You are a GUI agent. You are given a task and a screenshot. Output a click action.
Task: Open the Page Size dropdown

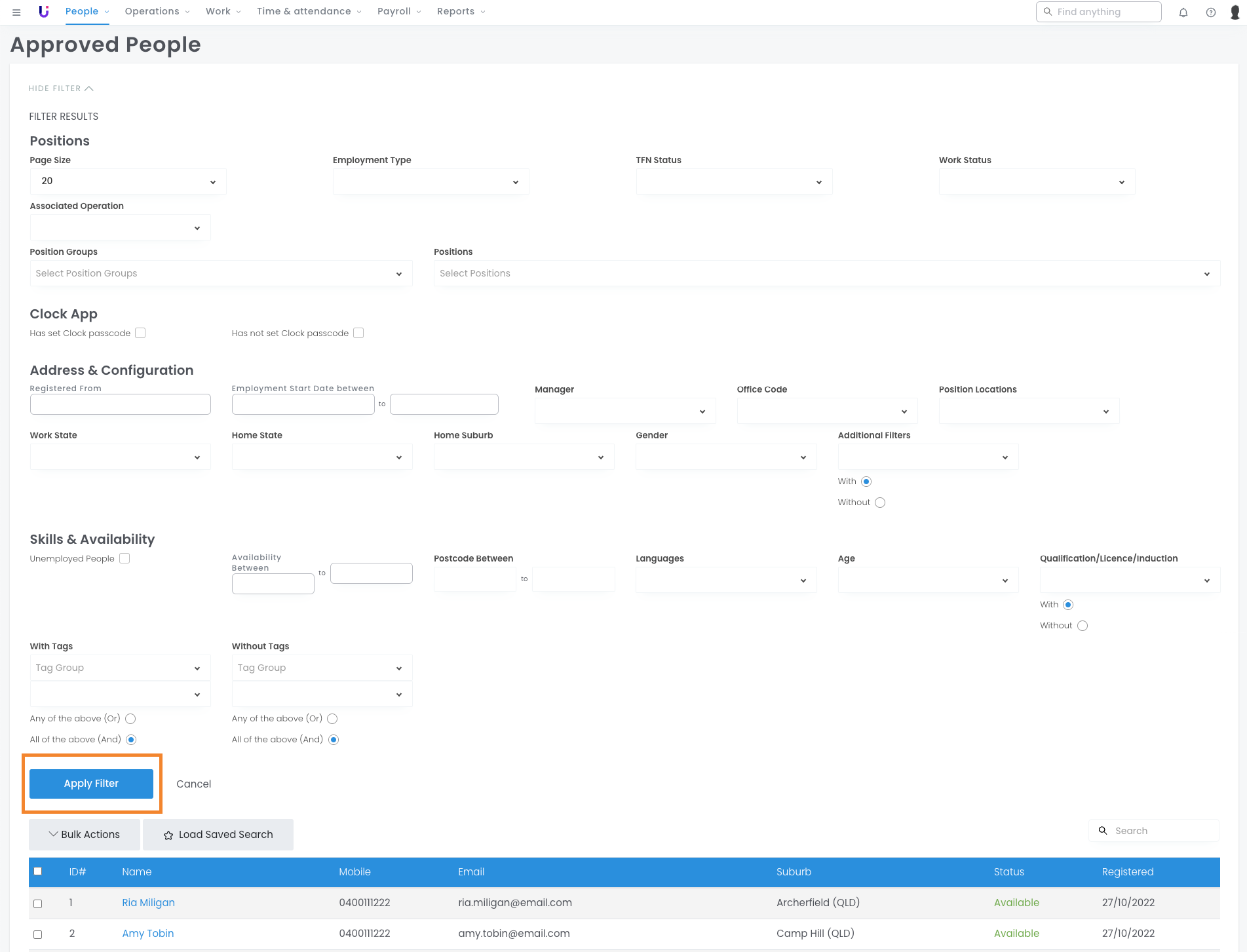coord(128,181)
